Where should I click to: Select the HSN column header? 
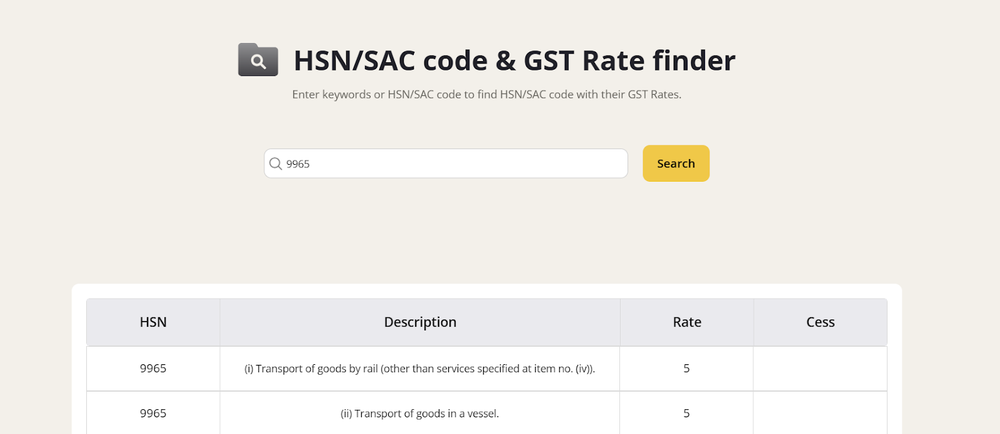[153, 322]
